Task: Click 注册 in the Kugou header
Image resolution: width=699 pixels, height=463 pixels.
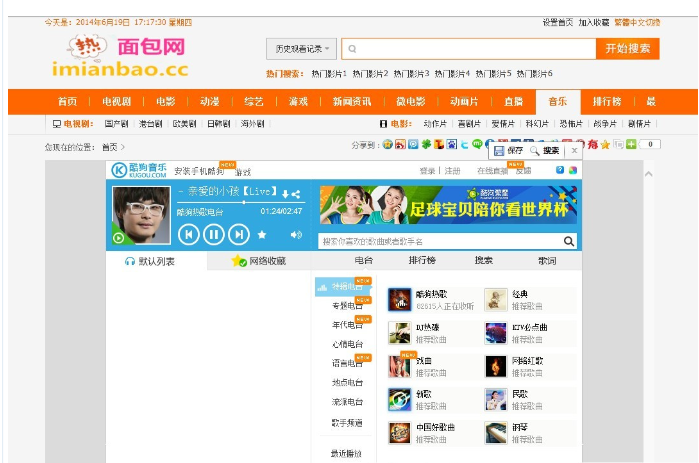Action: click(452, 171)
